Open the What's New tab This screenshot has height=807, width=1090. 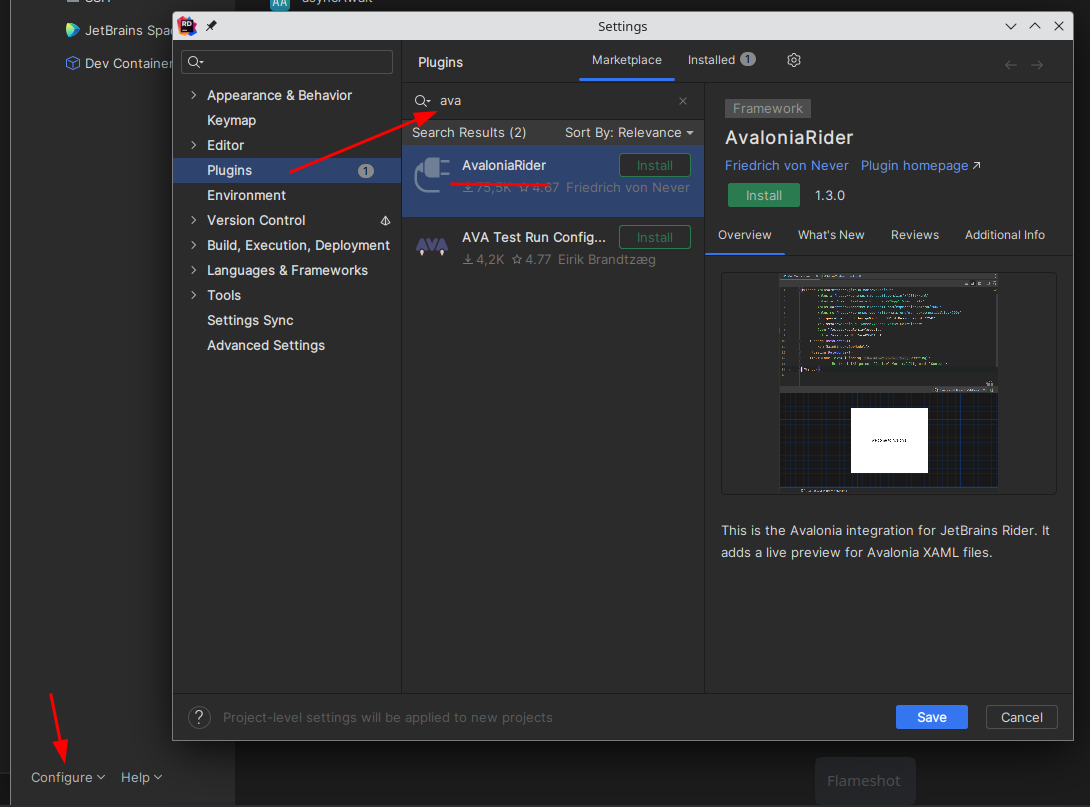830,235
